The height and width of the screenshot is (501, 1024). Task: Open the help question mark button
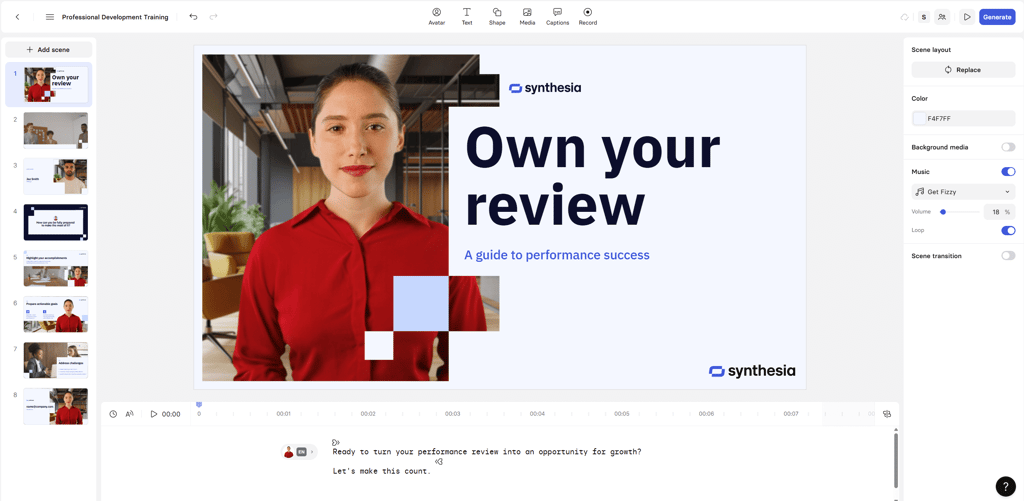1005,486
